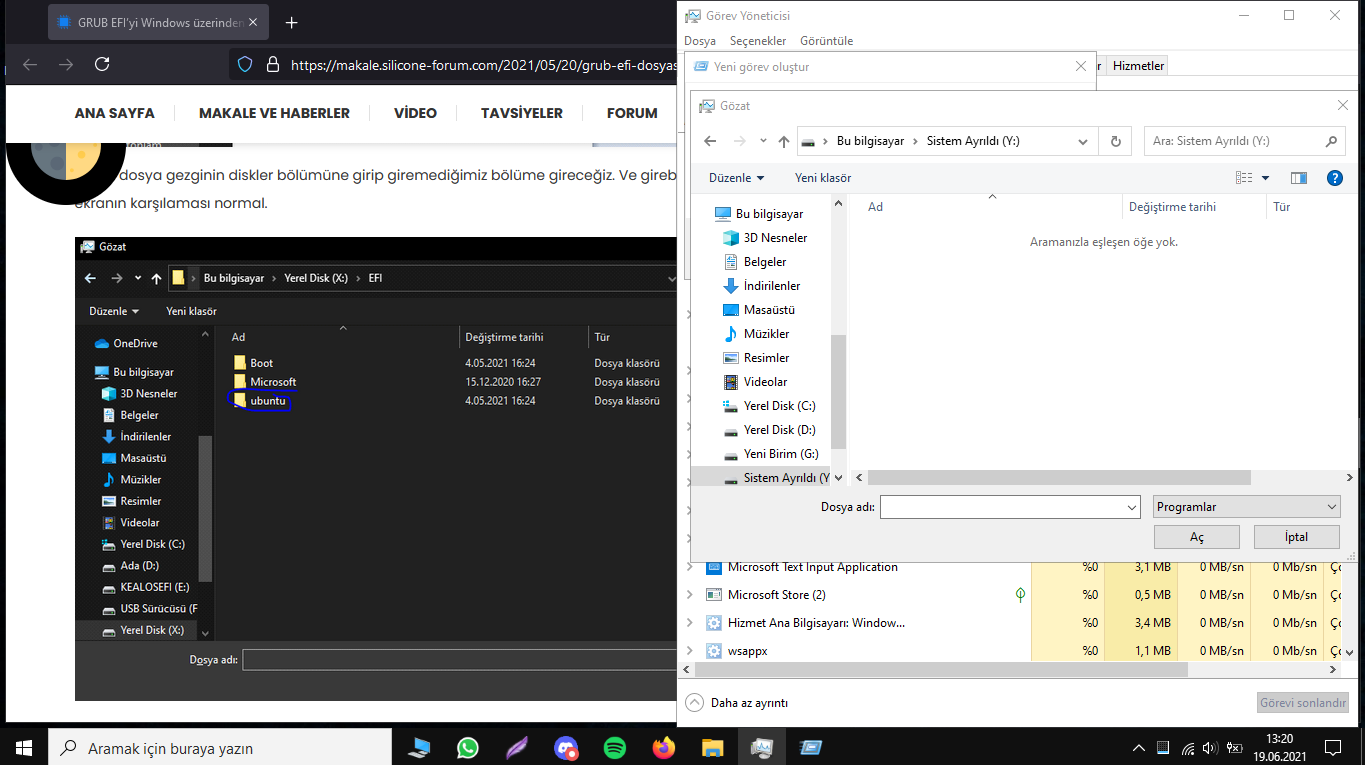Click the Yeni klasör button
1365x765 pixels.
(823, 178)
